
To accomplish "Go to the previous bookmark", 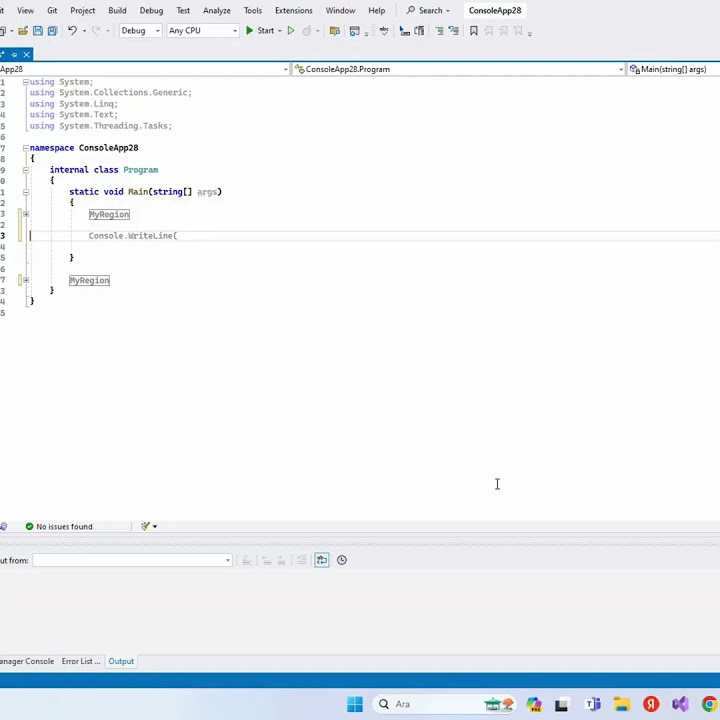I will click(489, 31).
